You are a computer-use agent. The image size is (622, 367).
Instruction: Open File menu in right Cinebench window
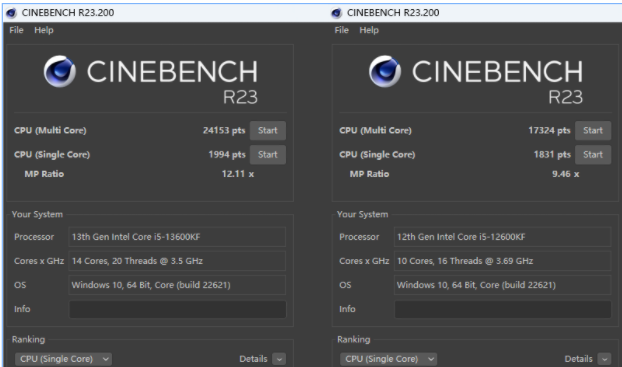(x=342, y=30)
